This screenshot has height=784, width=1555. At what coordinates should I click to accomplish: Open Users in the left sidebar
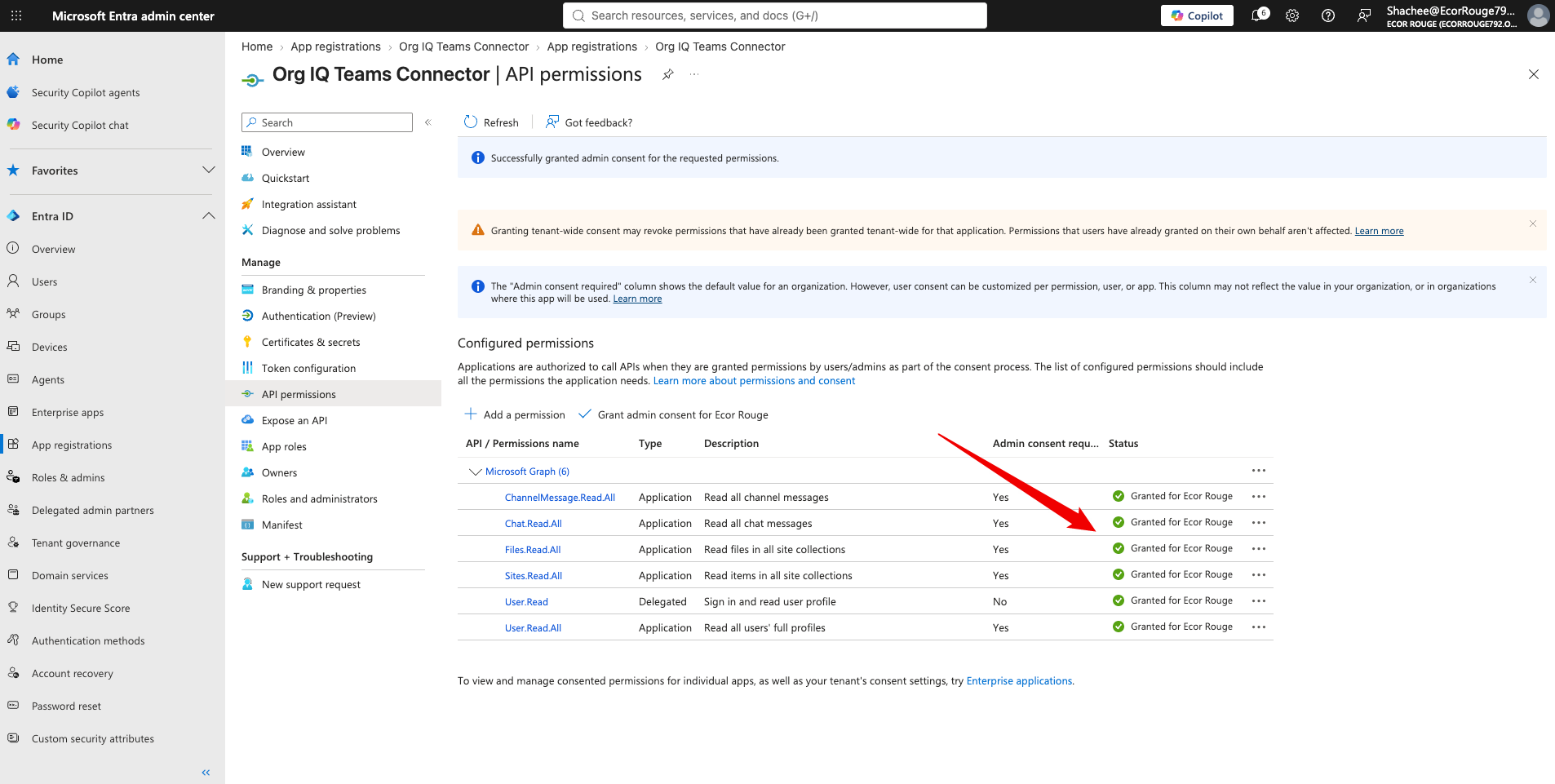coord(44,281)
